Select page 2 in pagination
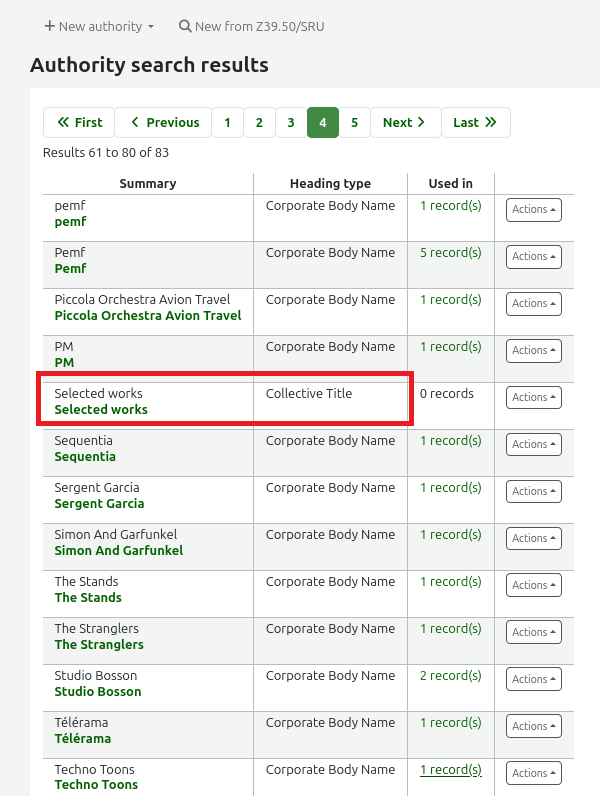Image resolution: width=600 pixels, height=796 pixels. [259, 122]
